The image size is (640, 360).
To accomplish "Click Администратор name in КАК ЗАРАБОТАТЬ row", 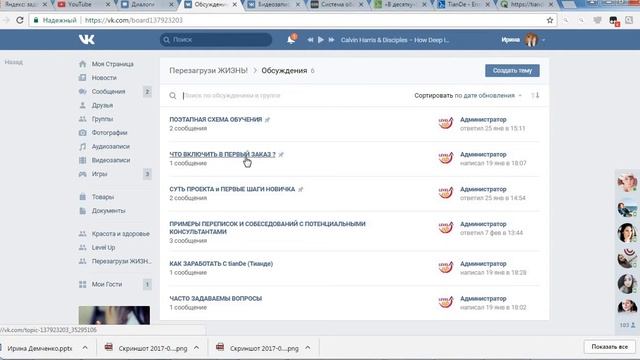I will pos(483,264).
